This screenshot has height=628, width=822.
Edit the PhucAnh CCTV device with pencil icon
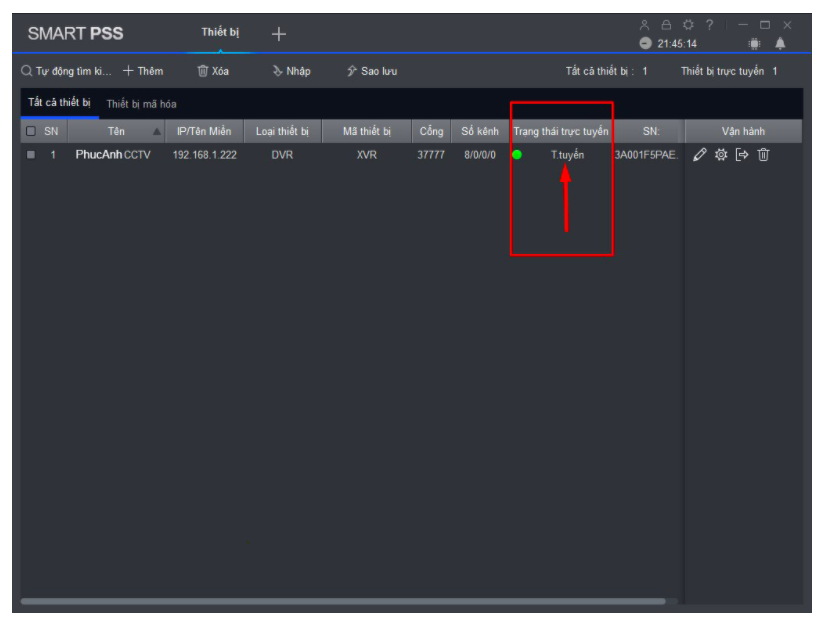[700, 155]
